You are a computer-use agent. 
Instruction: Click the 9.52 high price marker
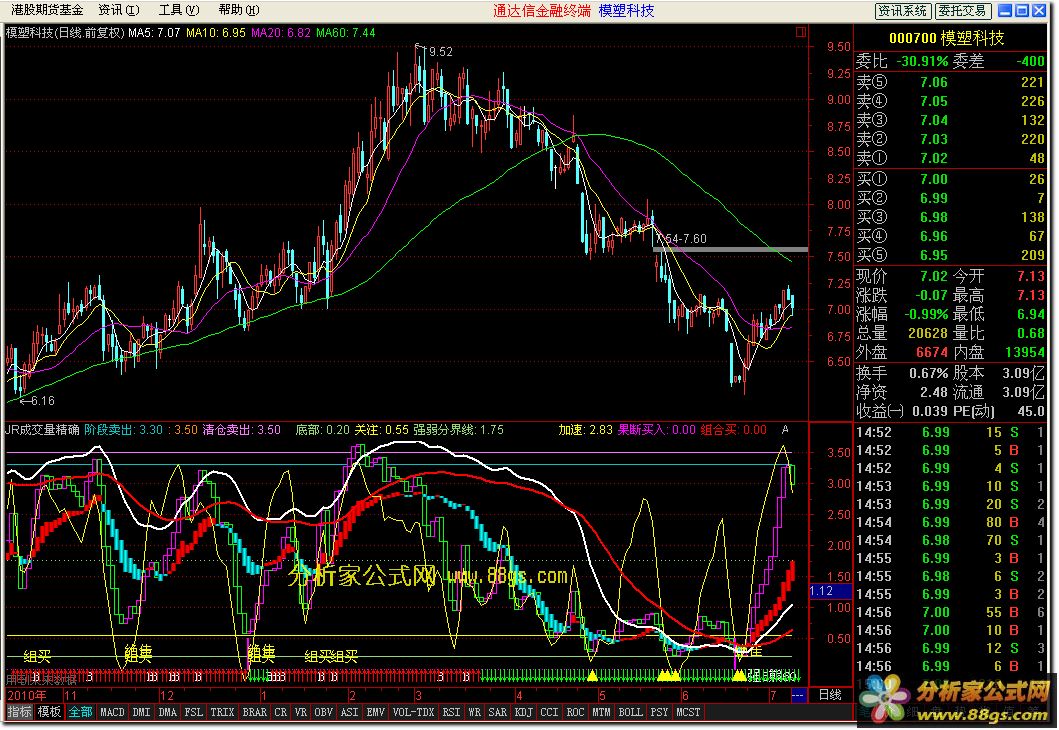coord(440,51)
